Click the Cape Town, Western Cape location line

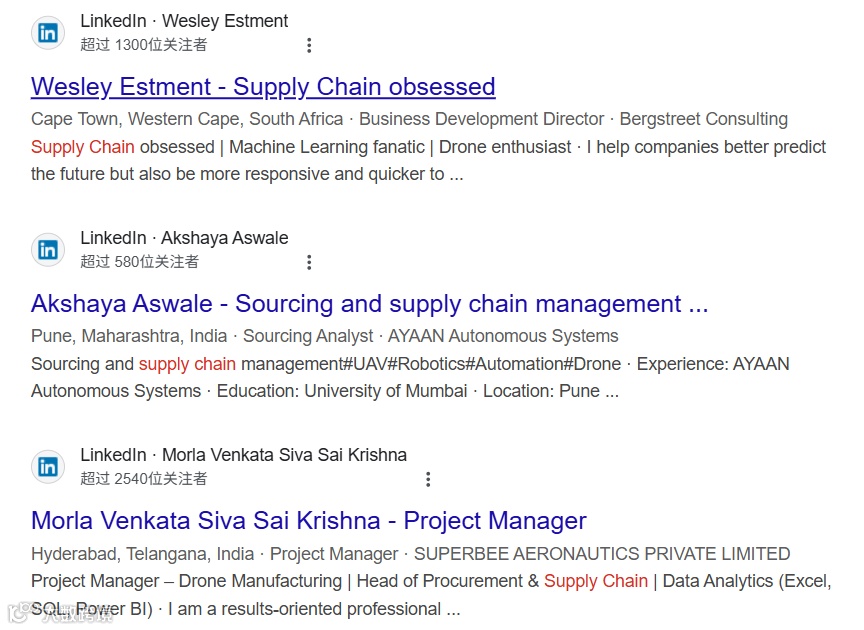click(x=188, y=119)
